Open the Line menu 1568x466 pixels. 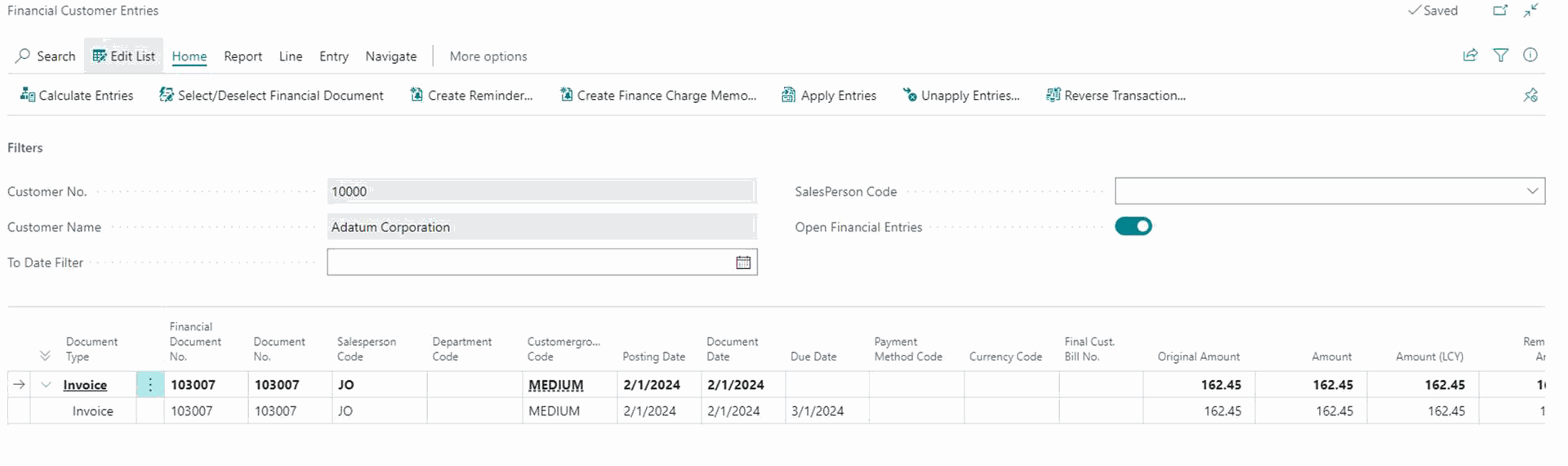pyautogui.click(x=291, y=56)
